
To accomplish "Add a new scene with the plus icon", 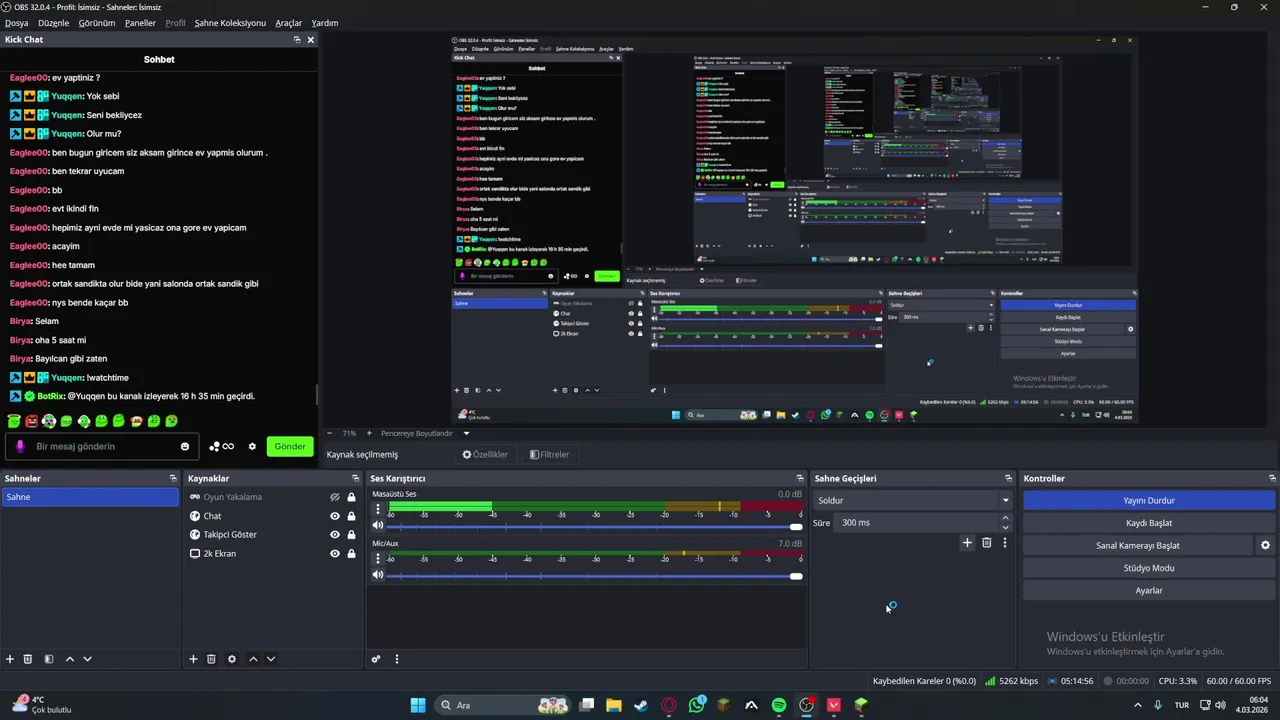I will (10, 659).
